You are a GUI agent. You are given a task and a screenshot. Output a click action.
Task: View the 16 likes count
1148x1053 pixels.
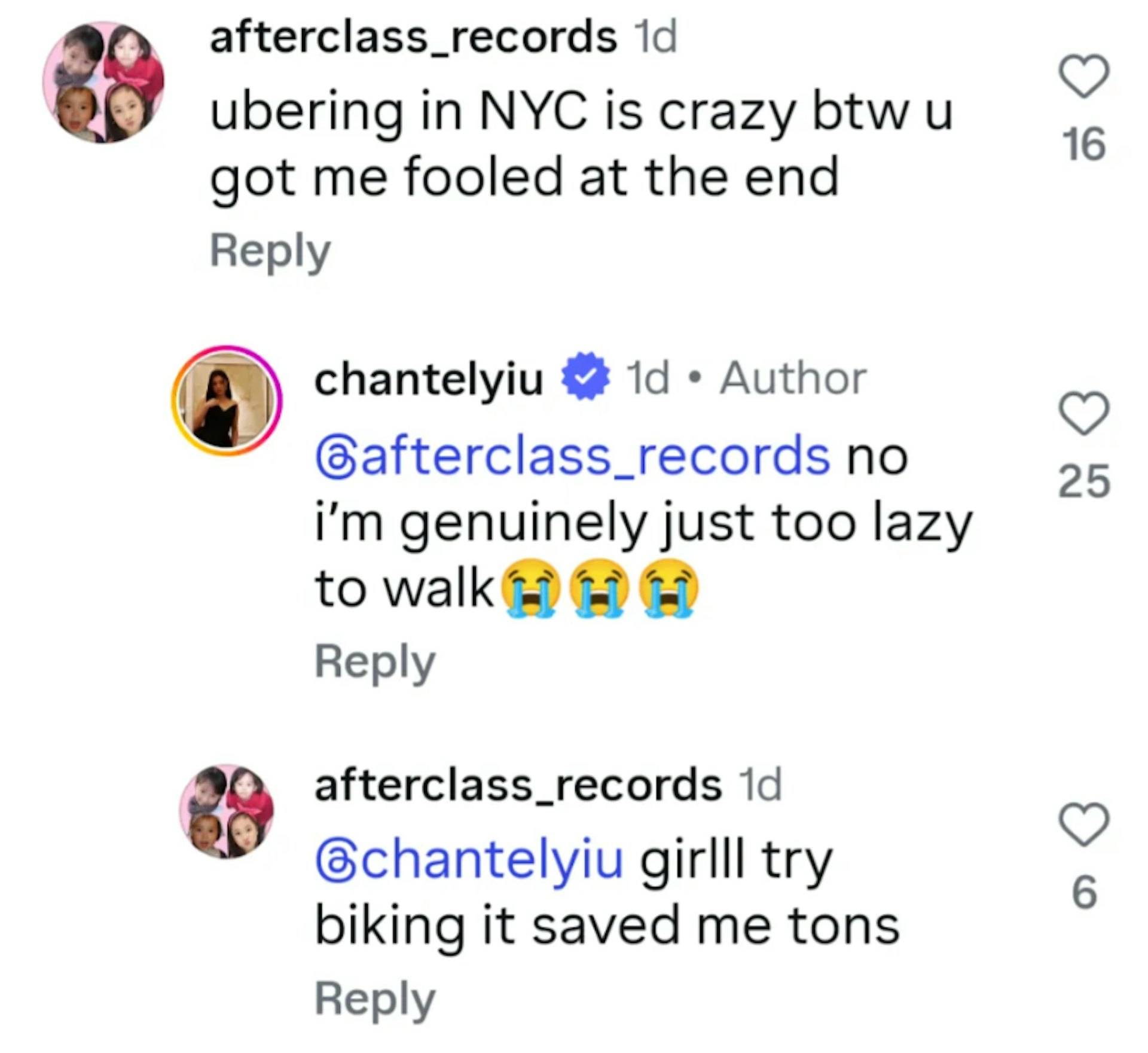coord(1084,145)
